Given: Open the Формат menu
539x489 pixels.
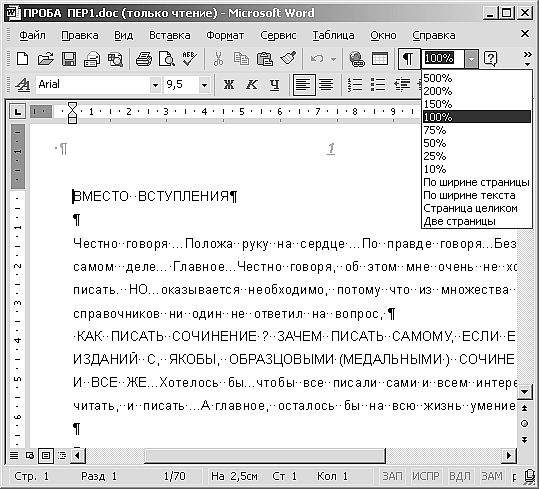Looking at the screenshot, I should tap(225, 35).
